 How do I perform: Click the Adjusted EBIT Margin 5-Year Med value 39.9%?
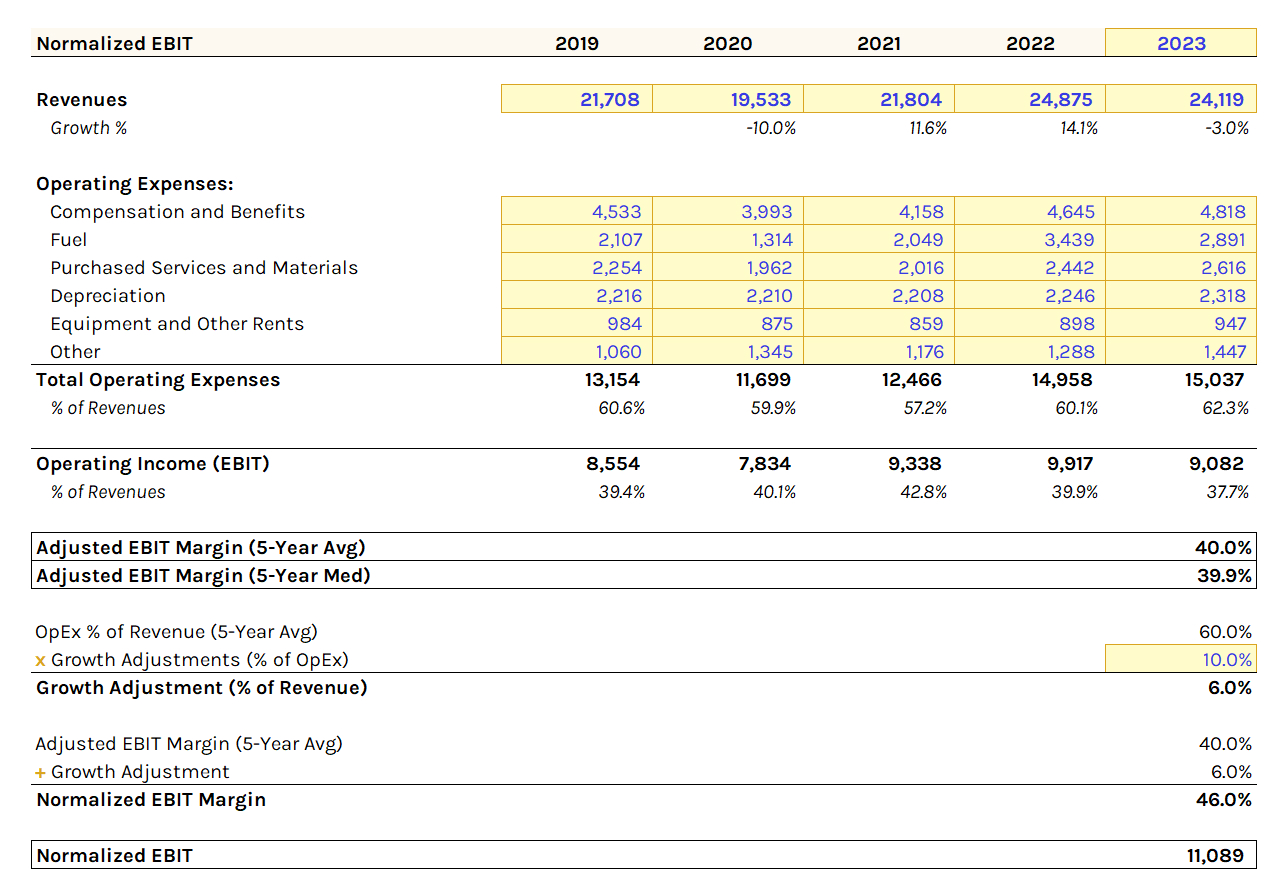(x=1226, y=575)
